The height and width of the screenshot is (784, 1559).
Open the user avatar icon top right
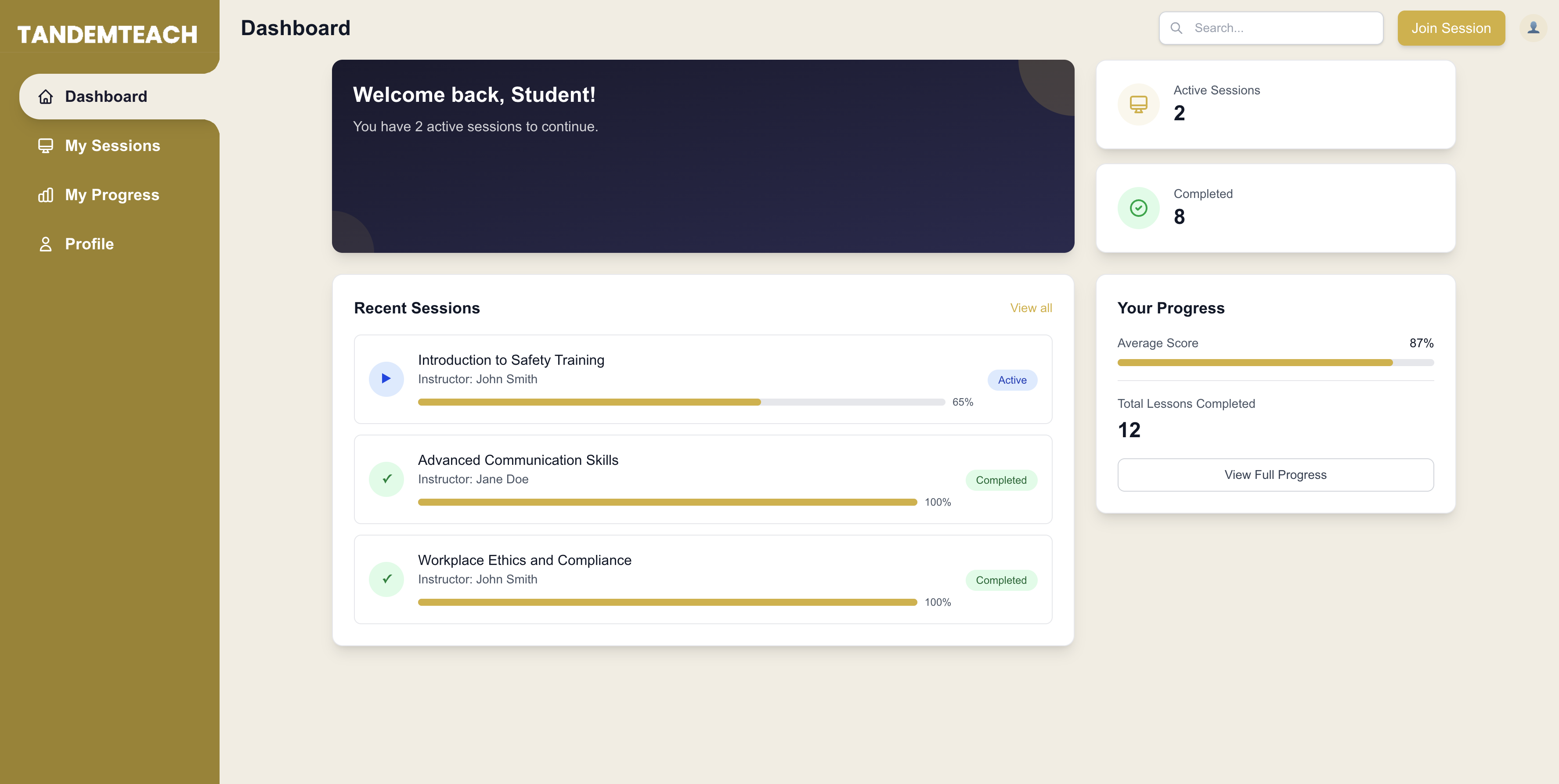click(x=1534, y=27)
